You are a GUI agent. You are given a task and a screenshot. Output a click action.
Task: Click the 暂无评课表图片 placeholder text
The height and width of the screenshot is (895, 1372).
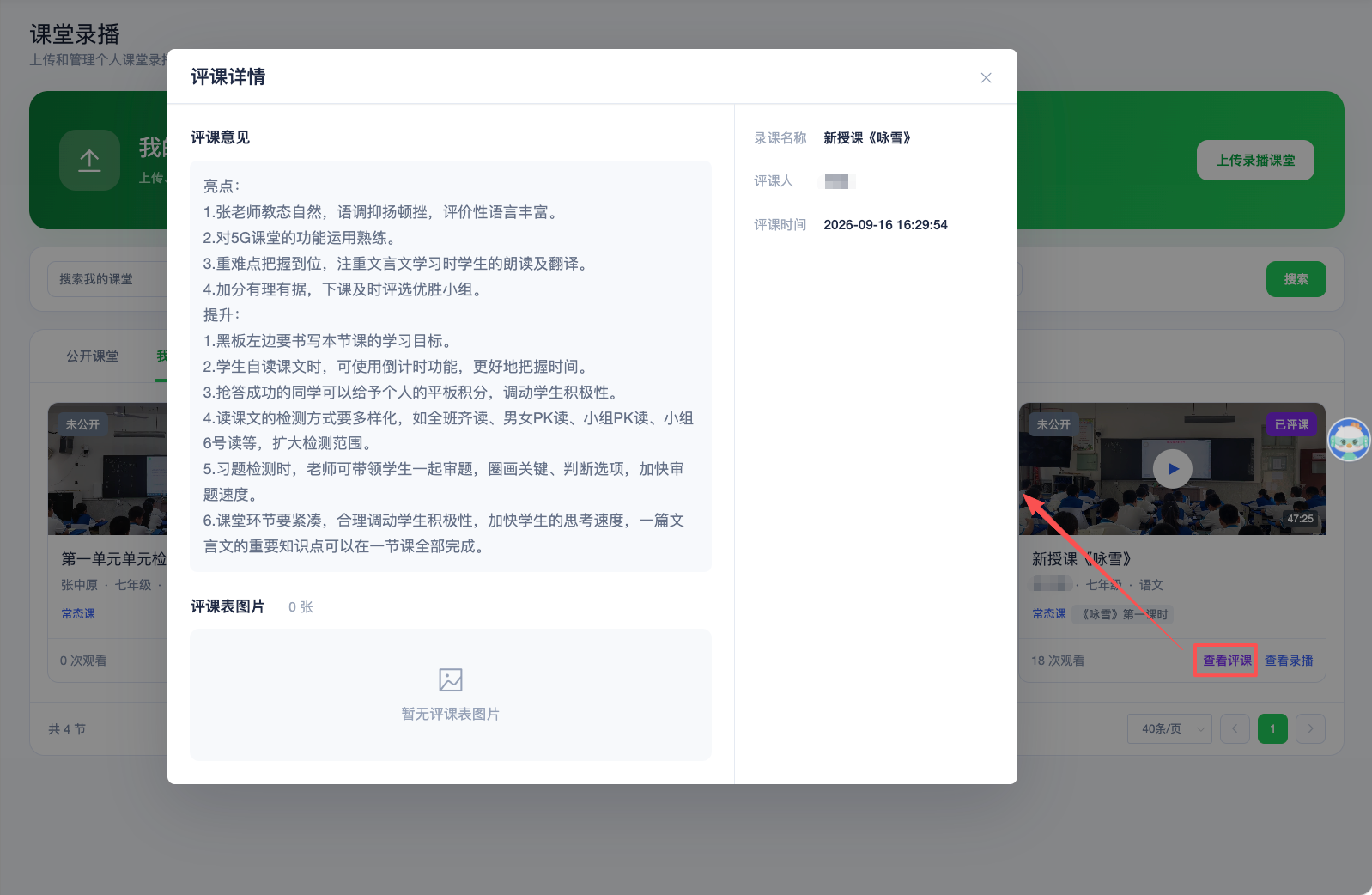tap(451, 714)
